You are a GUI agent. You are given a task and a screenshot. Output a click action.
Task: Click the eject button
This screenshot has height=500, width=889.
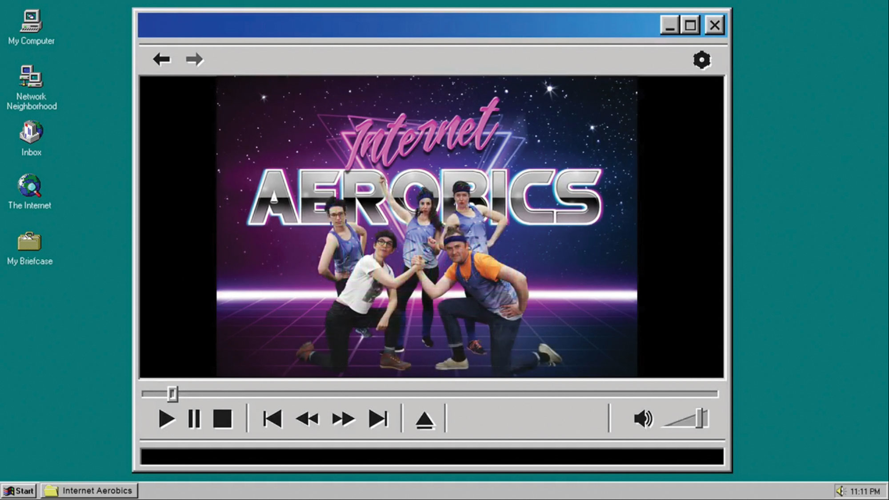[x=424, y=420]
